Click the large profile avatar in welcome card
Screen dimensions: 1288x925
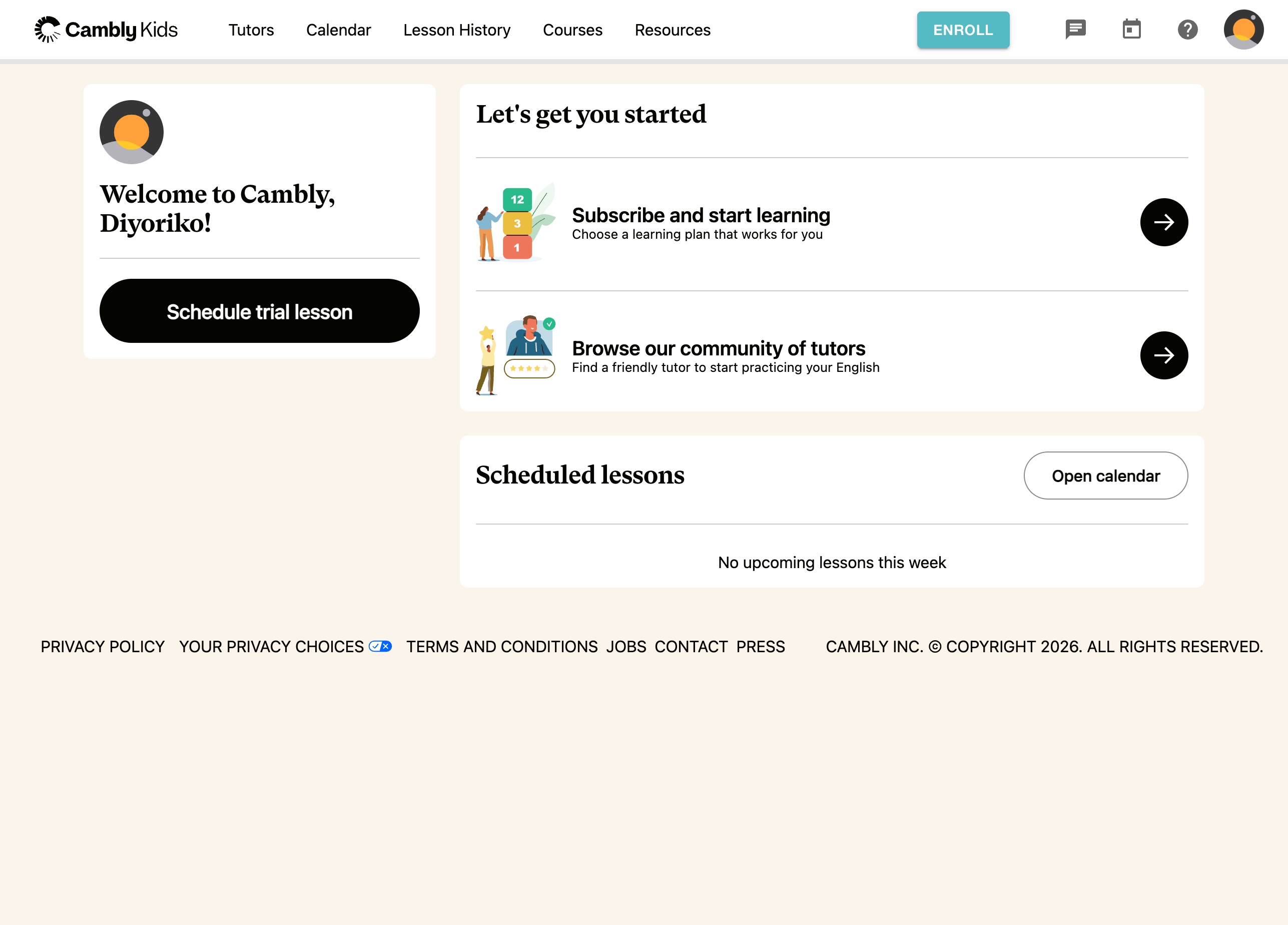point(132,132)
